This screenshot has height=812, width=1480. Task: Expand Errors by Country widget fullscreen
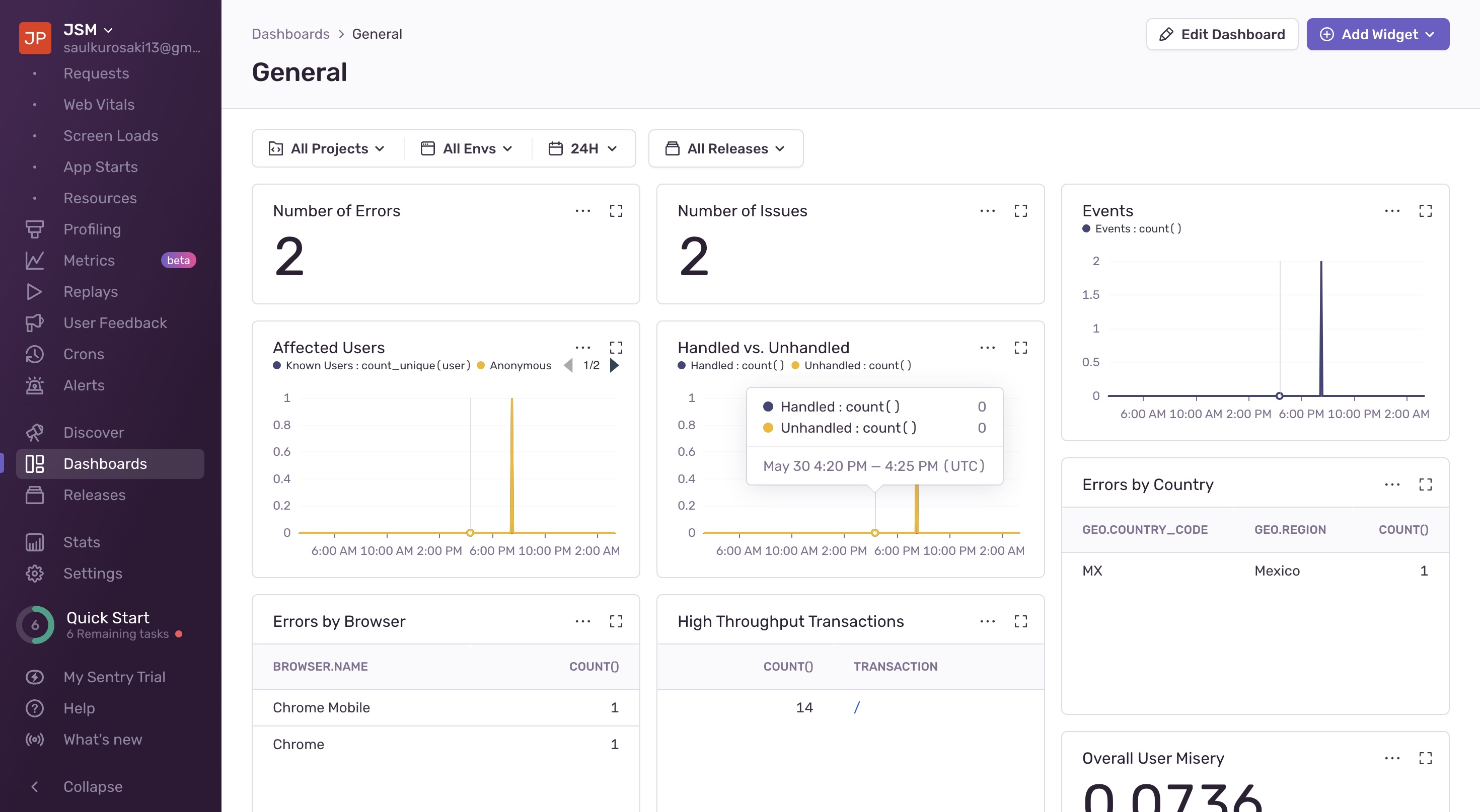1425,484
